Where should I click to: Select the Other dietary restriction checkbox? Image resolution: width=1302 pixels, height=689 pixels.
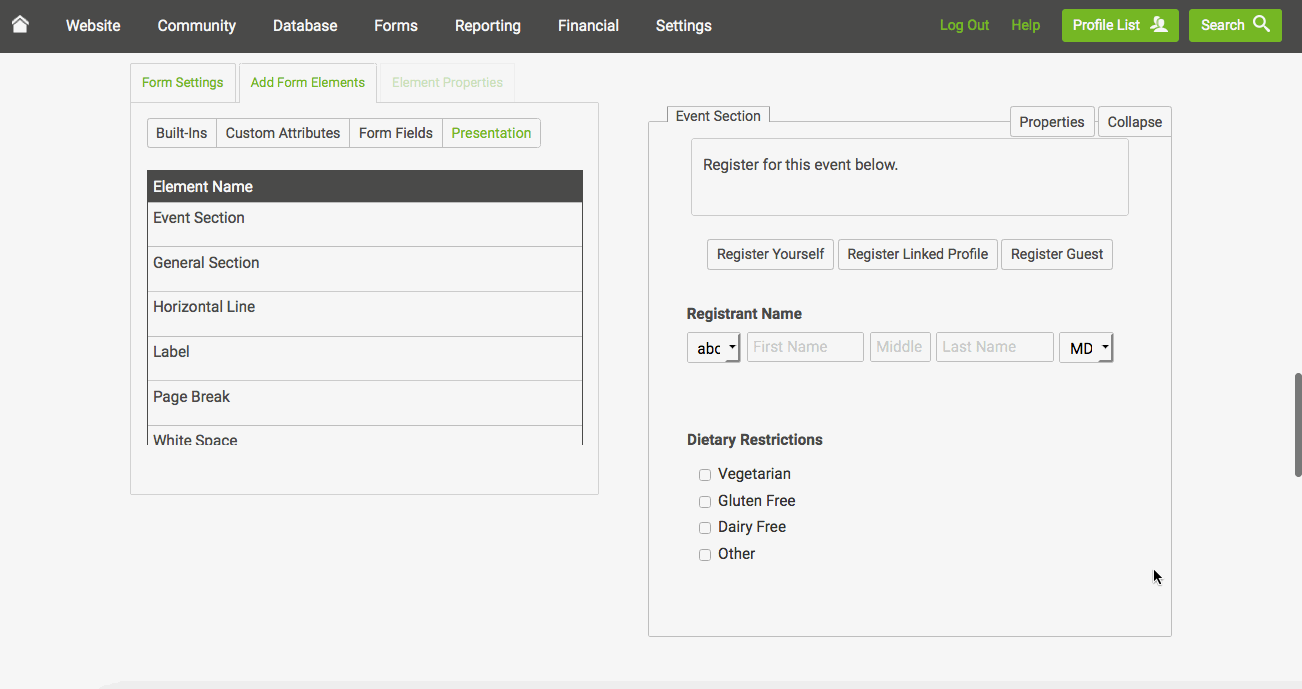click(x=705, y=554)
